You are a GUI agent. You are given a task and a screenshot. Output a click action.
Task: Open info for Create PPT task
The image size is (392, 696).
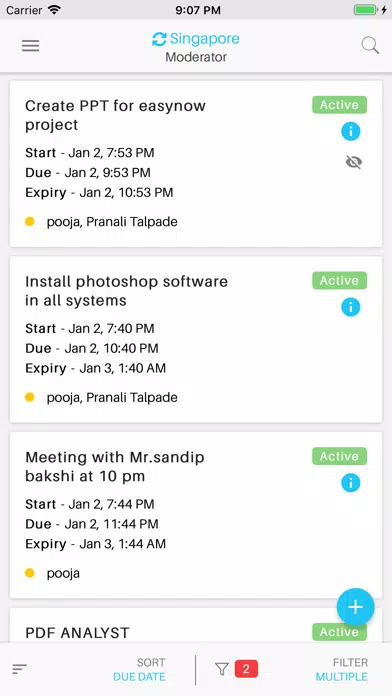[x=350, y=131]
